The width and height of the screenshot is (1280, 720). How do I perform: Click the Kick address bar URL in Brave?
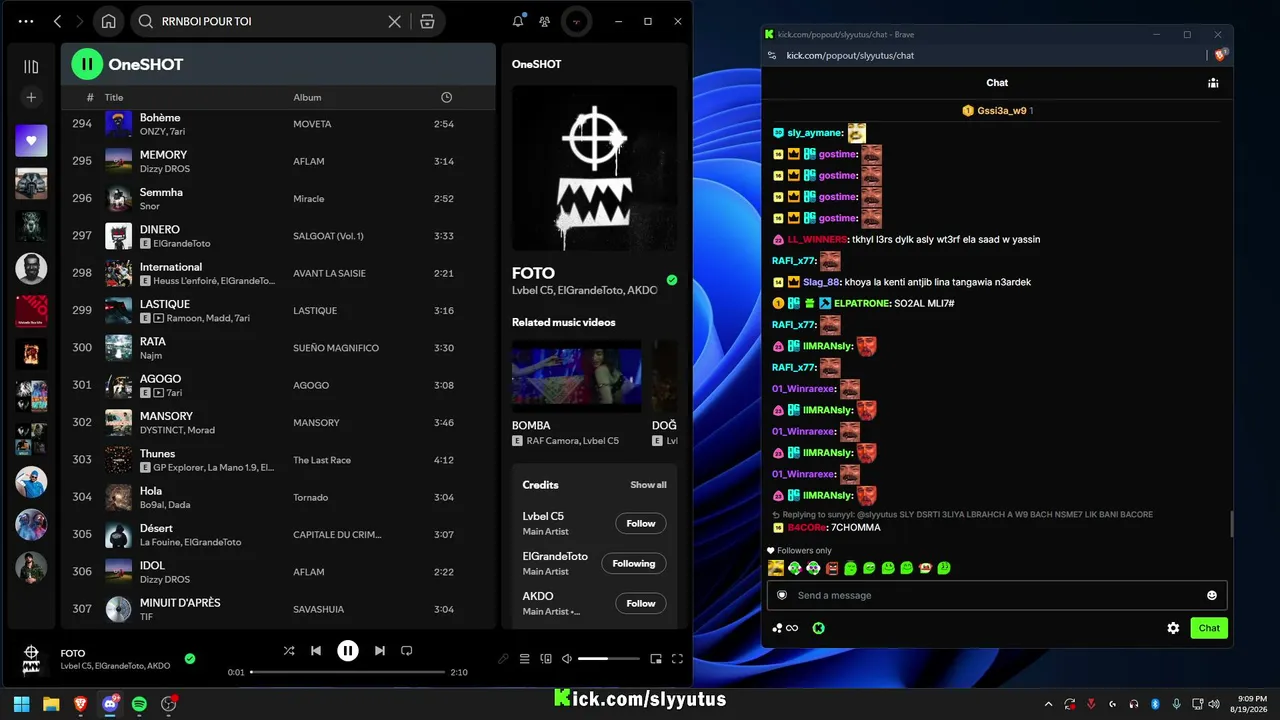(x=850, y=56)
